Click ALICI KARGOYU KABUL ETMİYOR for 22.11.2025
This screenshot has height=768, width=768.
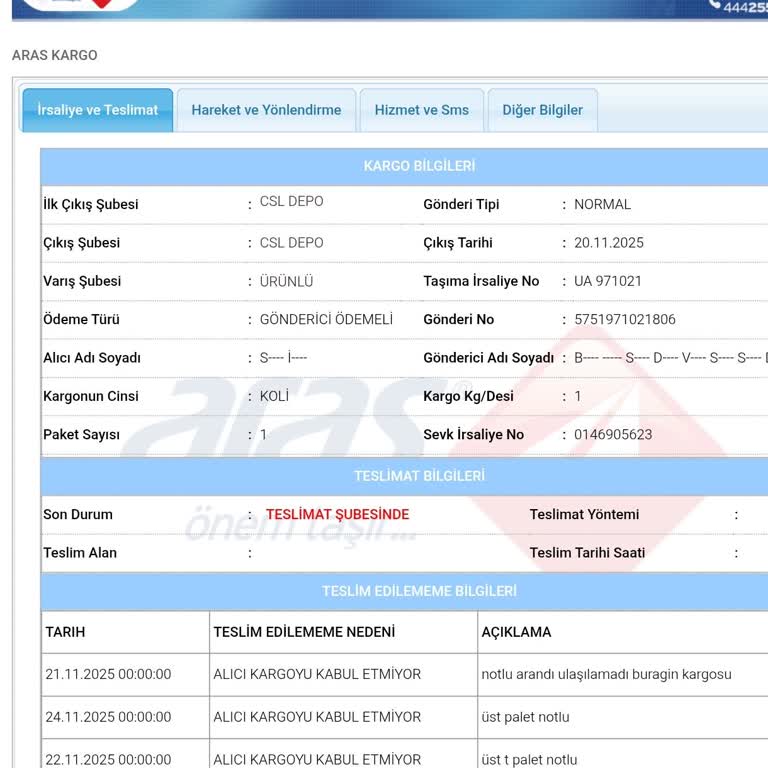(317, 760)
